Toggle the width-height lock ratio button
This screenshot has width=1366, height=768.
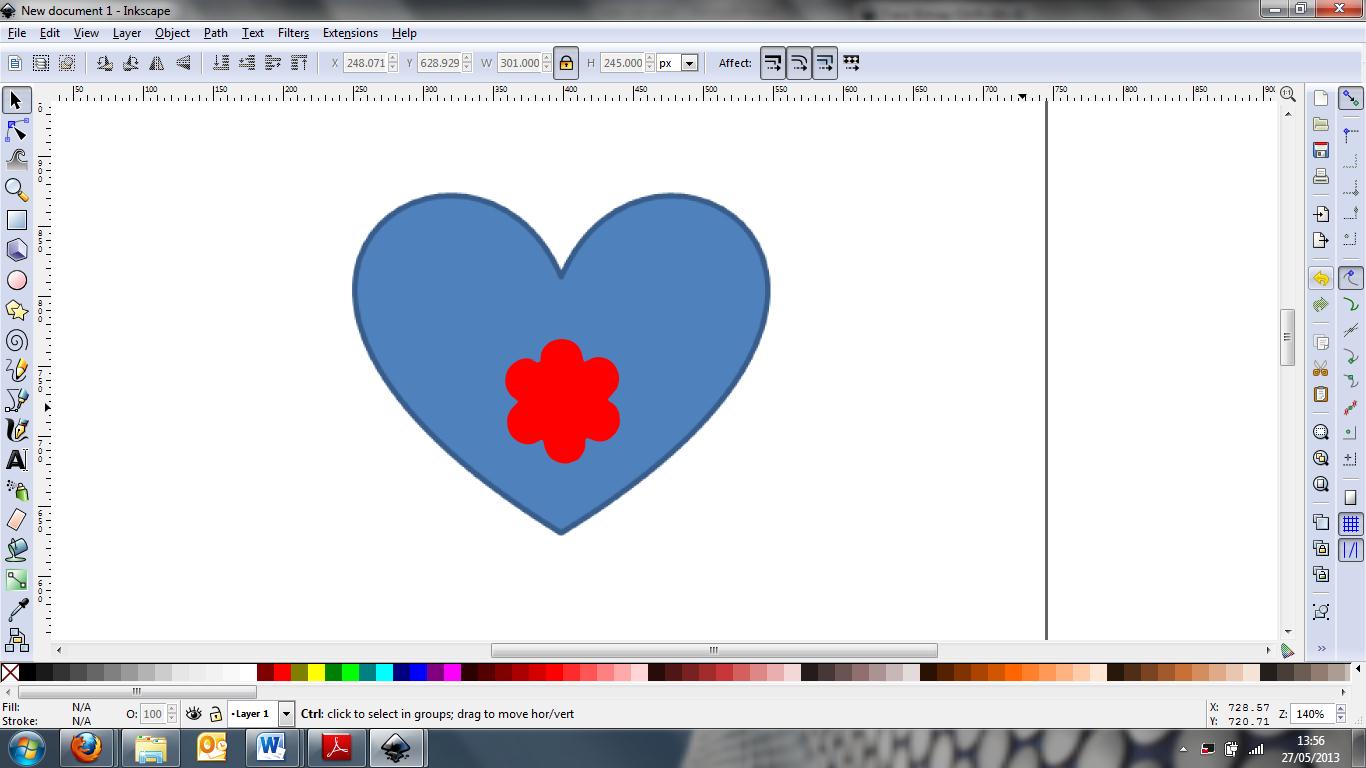[x=566, y=63]
